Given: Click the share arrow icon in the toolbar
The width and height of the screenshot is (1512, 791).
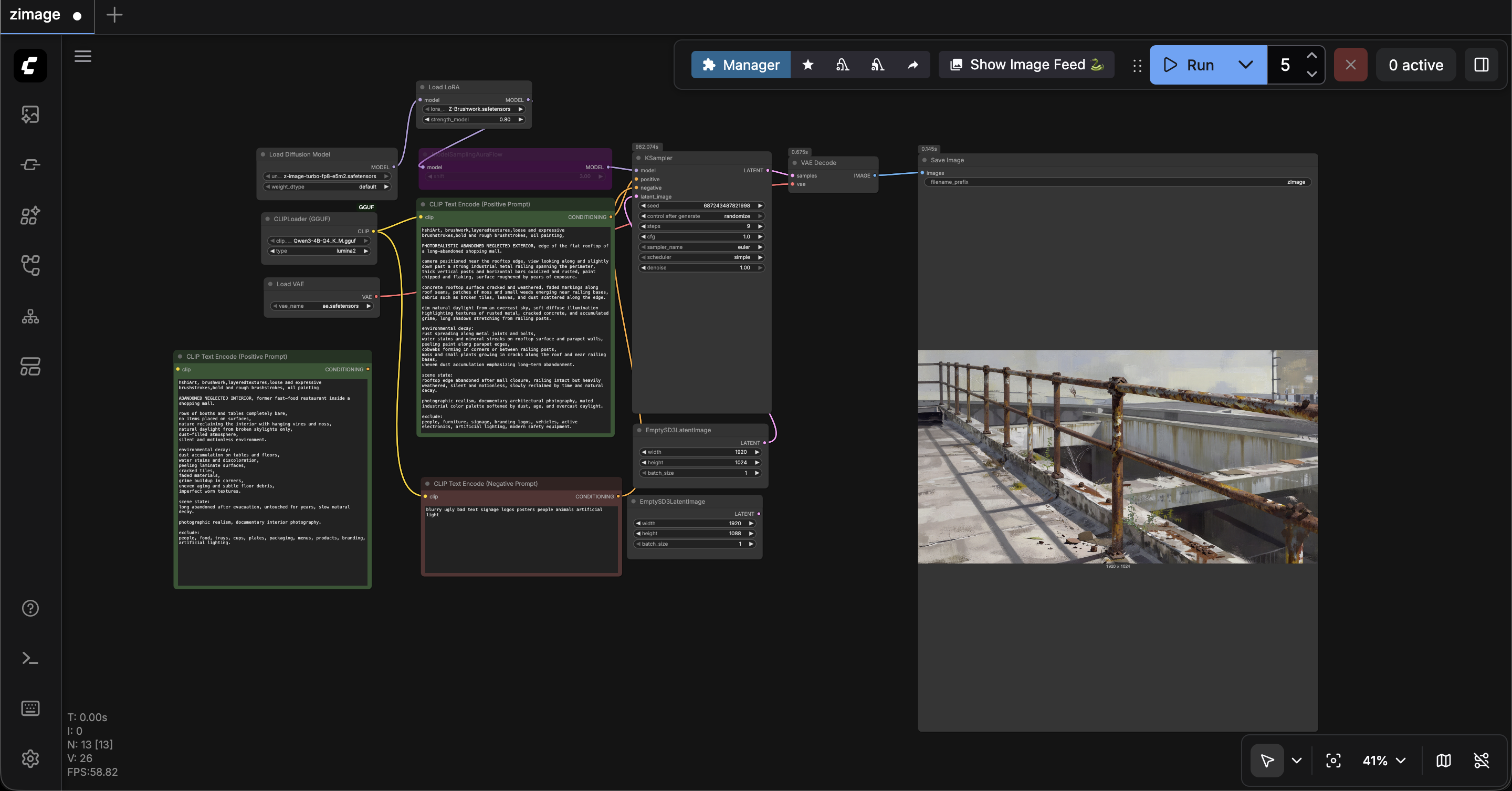Looking at the screenshot, I should [913, 65].
